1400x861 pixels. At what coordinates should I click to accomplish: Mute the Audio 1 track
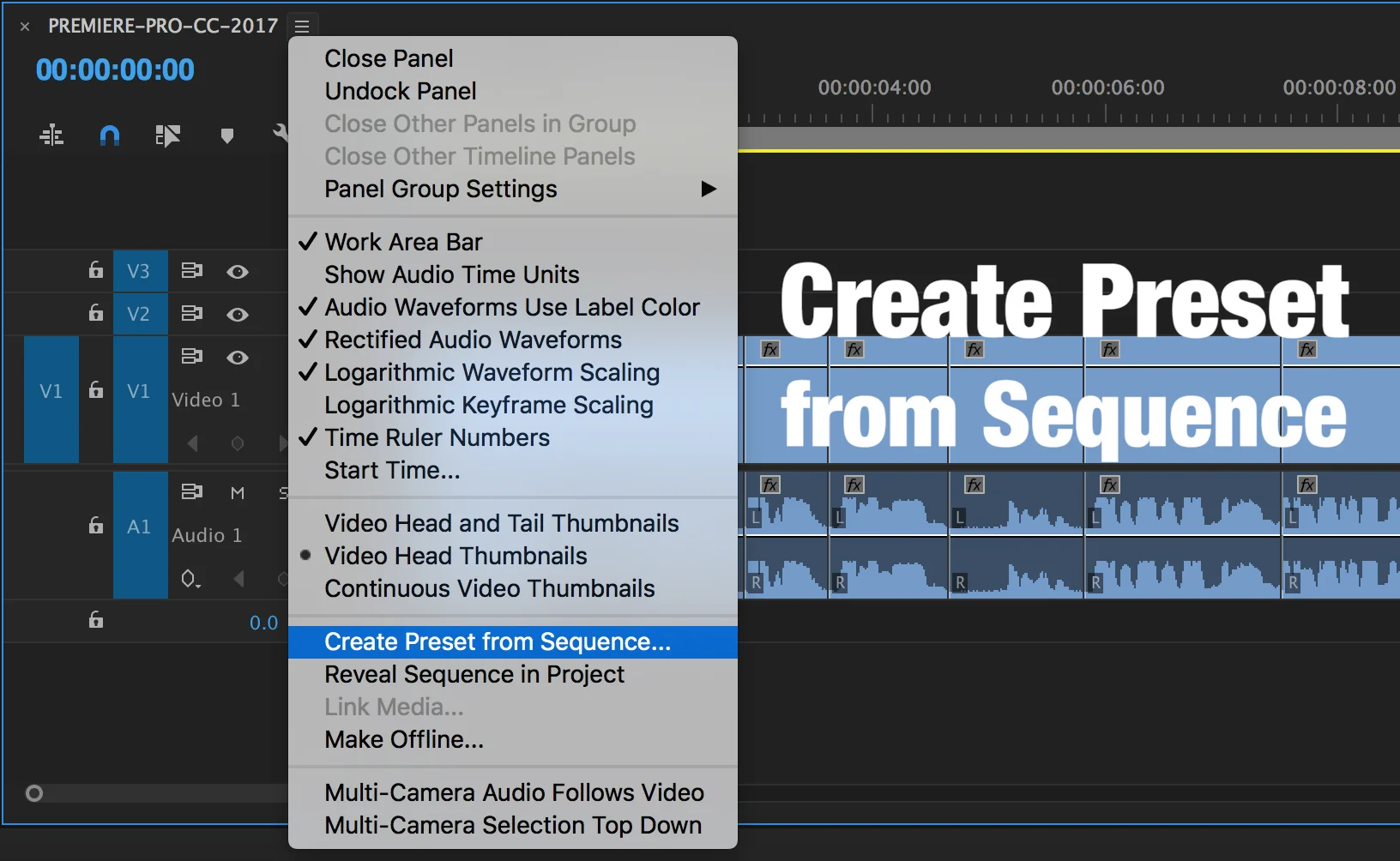(x=238, y=492)
